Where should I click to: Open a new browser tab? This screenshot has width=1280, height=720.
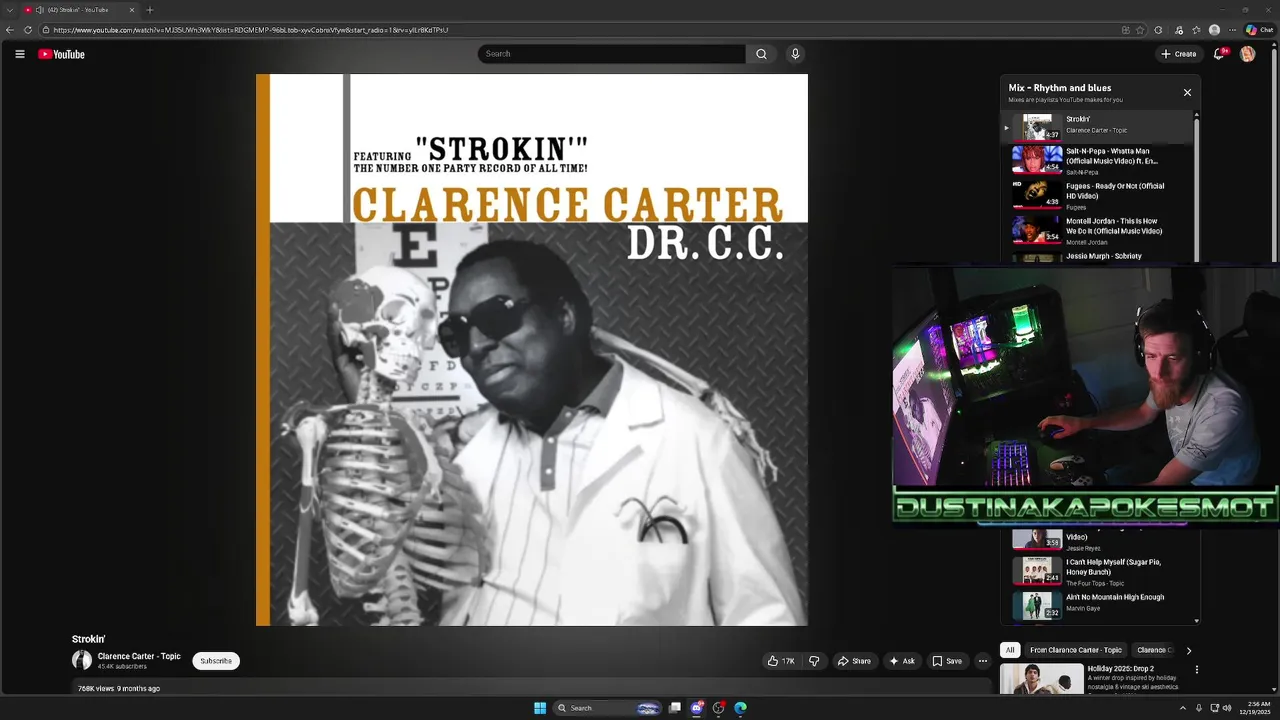click(150, 10)
